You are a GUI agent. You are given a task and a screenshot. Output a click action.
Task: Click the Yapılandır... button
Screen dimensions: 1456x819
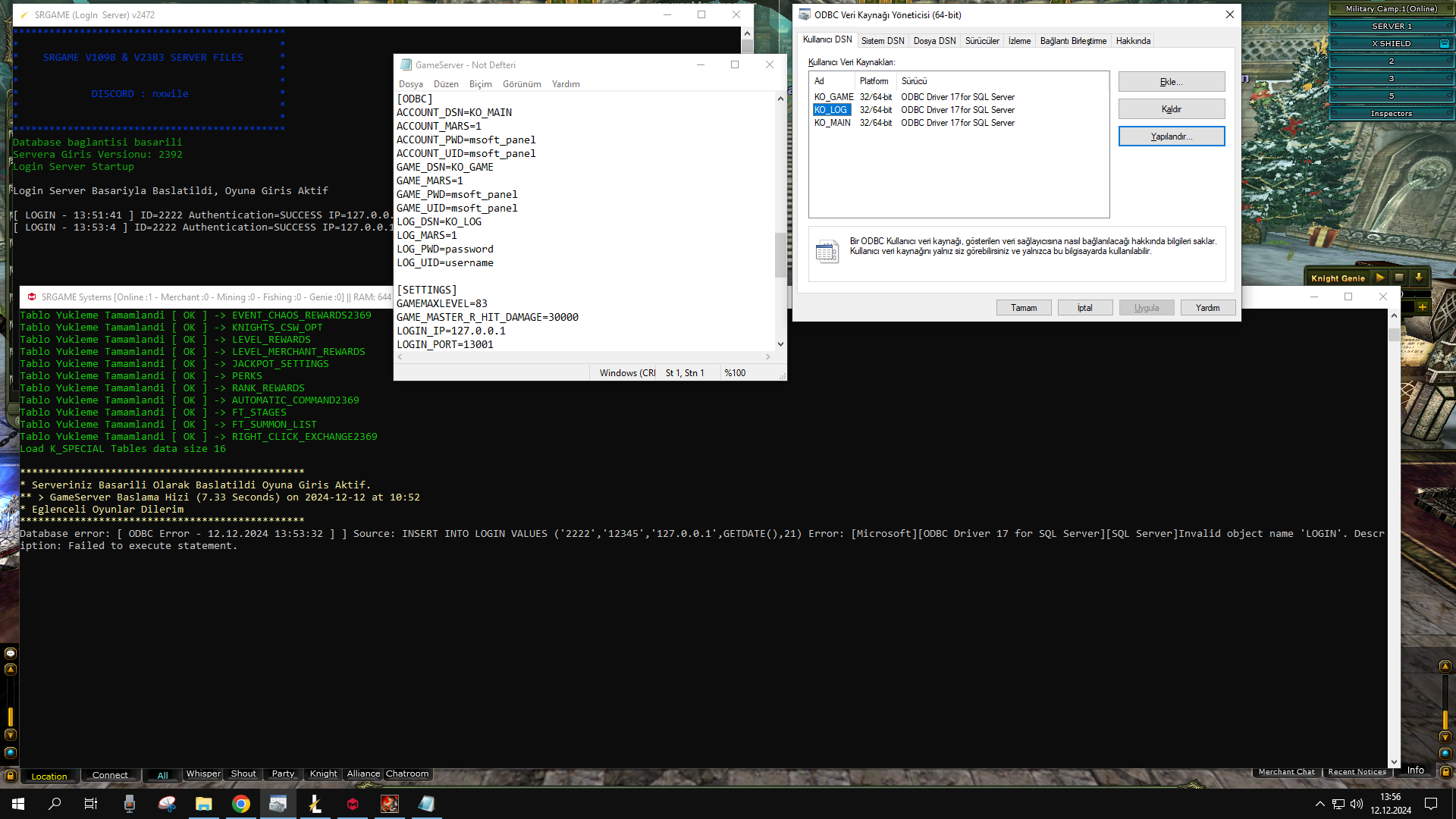[x=1172, y=136]
